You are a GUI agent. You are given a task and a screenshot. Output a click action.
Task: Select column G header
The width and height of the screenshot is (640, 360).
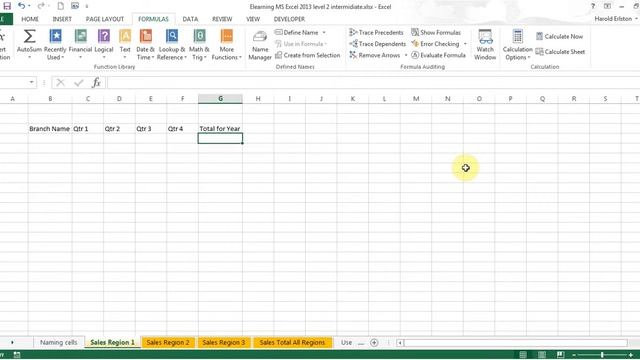[220, 99]
